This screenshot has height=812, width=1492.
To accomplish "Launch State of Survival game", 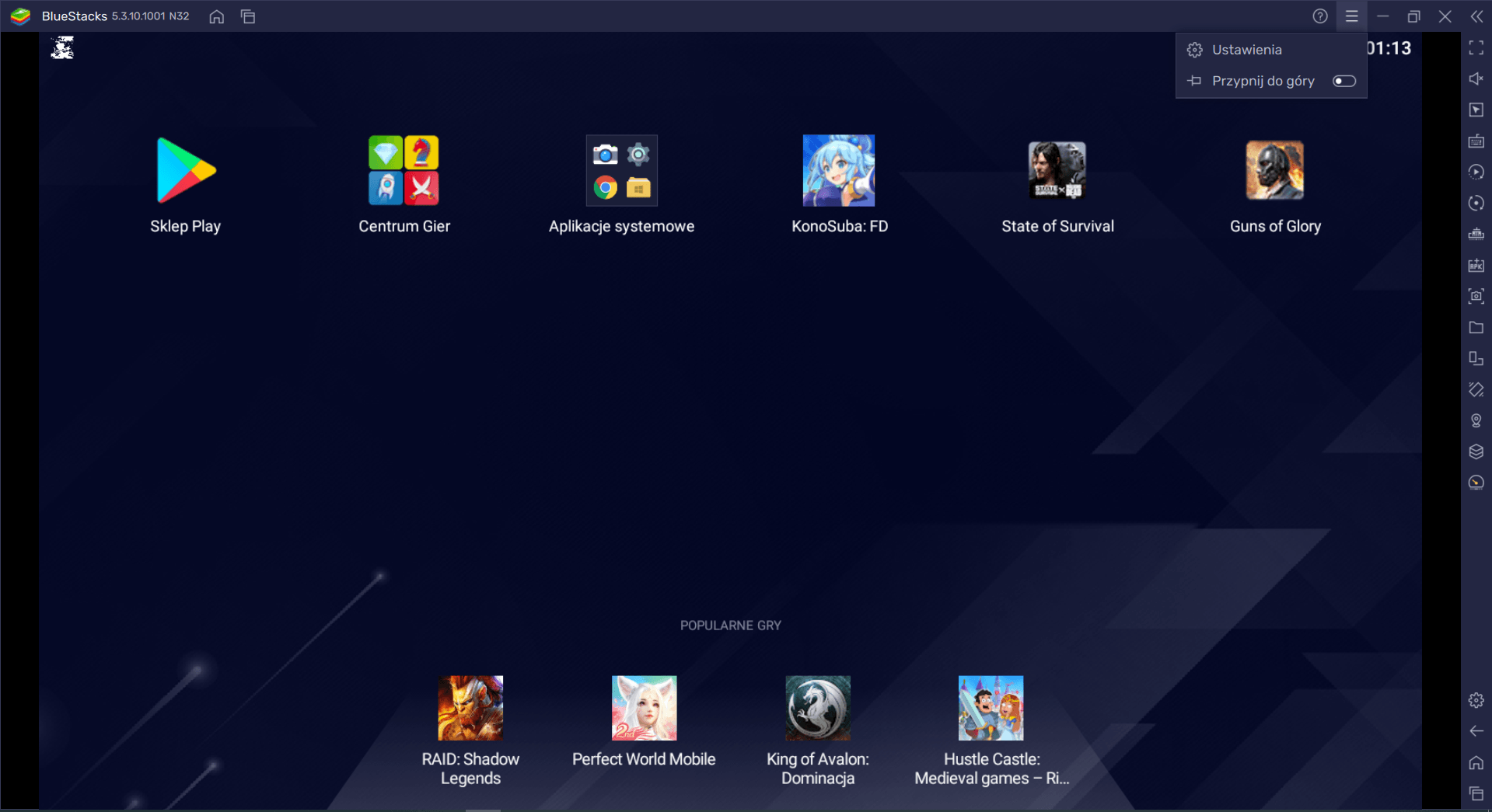I will pyautogui.click(x=1057, y=171).
